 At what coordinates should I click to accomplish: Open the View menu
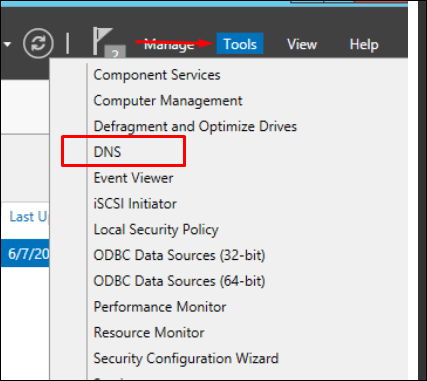pyautogui.click(x=302, y=44)
